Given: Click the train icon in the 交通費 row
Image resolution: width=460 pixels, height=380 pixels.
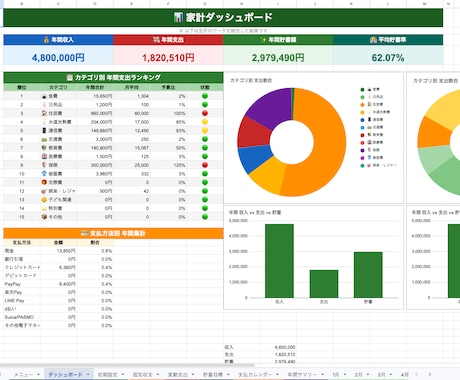Looking at the screenshot, I should [44, 139].
